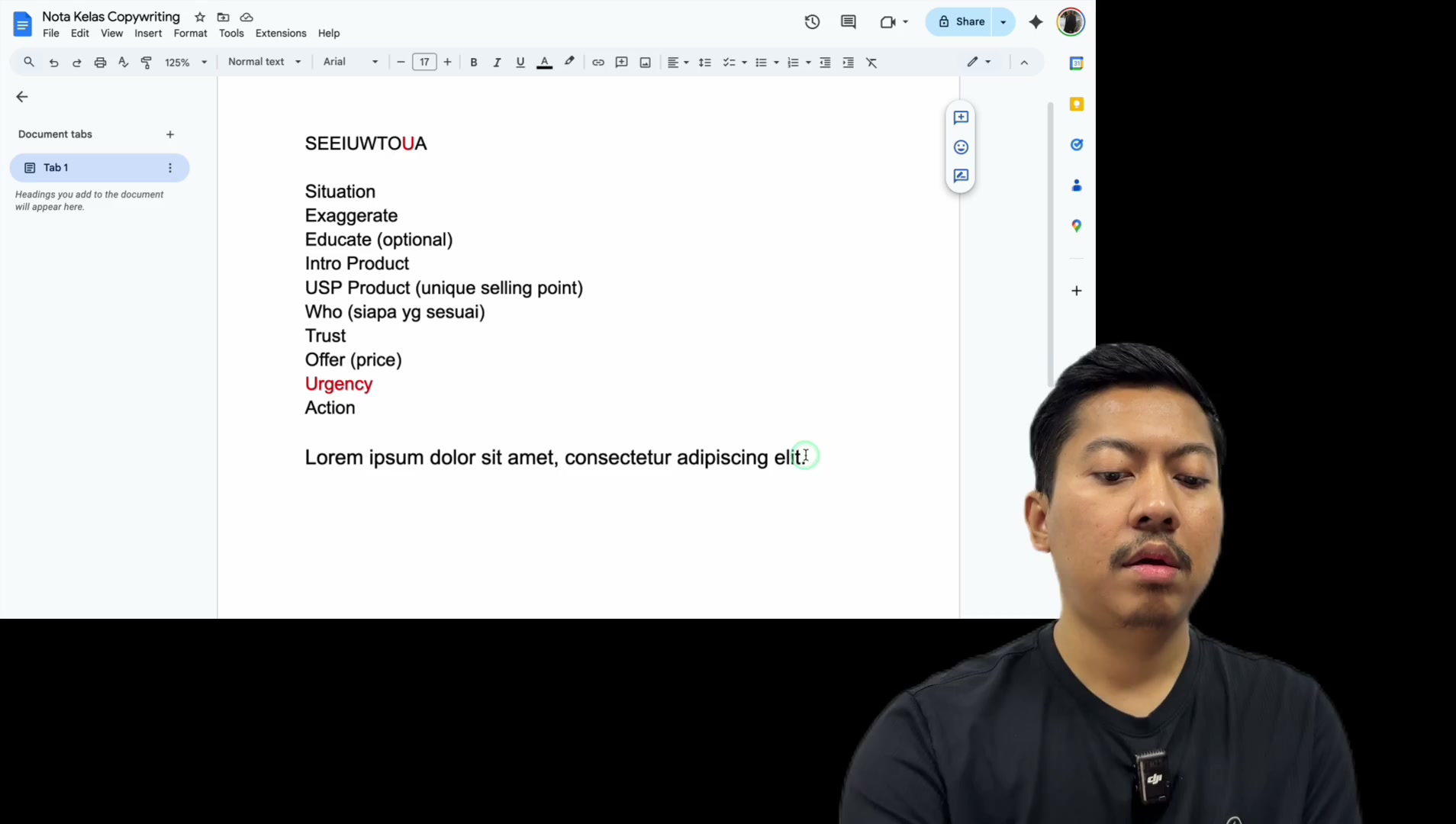
Task: Toggle italic formatting
Action: [x=497, y=63]
